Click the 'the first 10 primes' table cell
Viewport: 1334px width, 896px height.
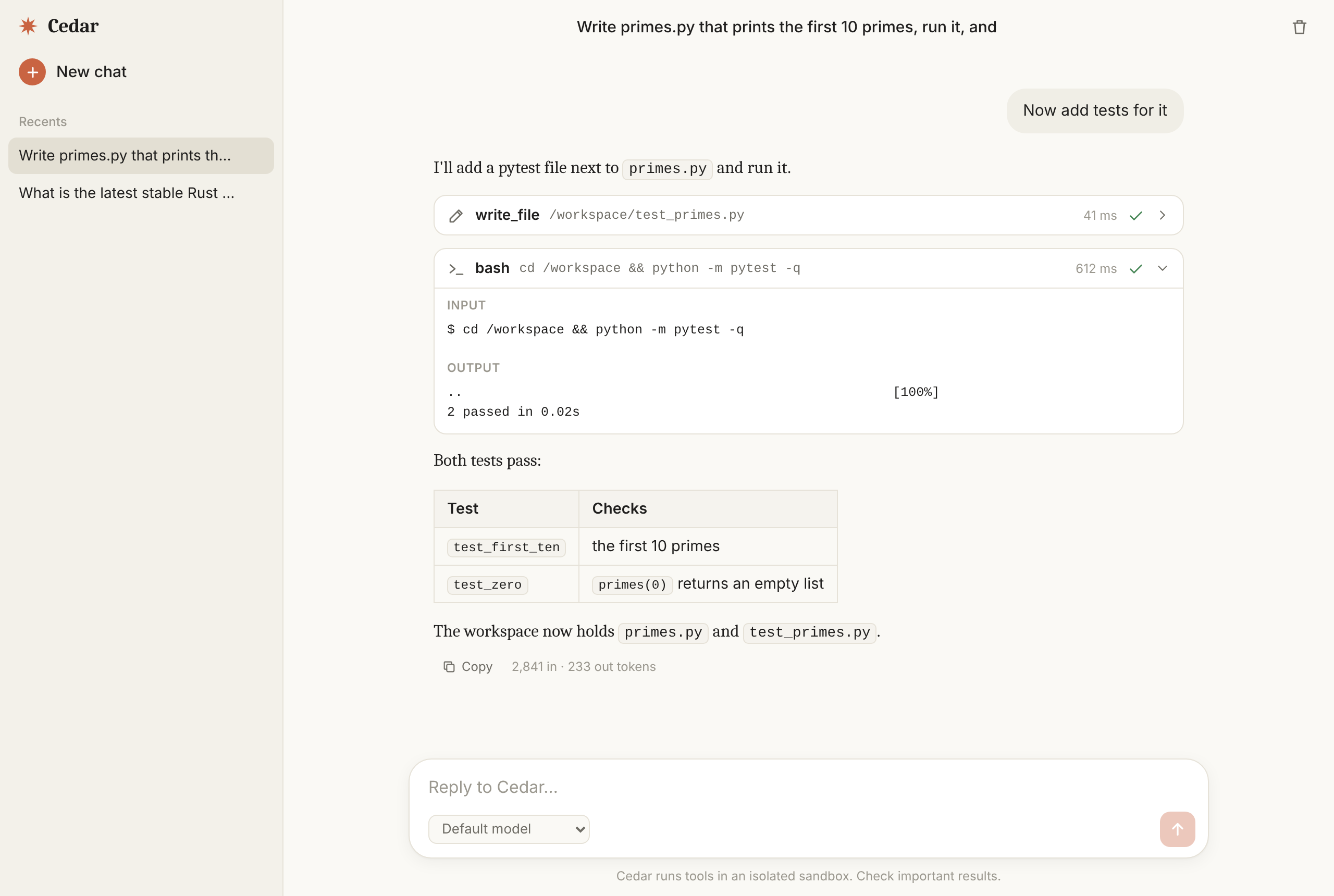click(x=708, y=546)
